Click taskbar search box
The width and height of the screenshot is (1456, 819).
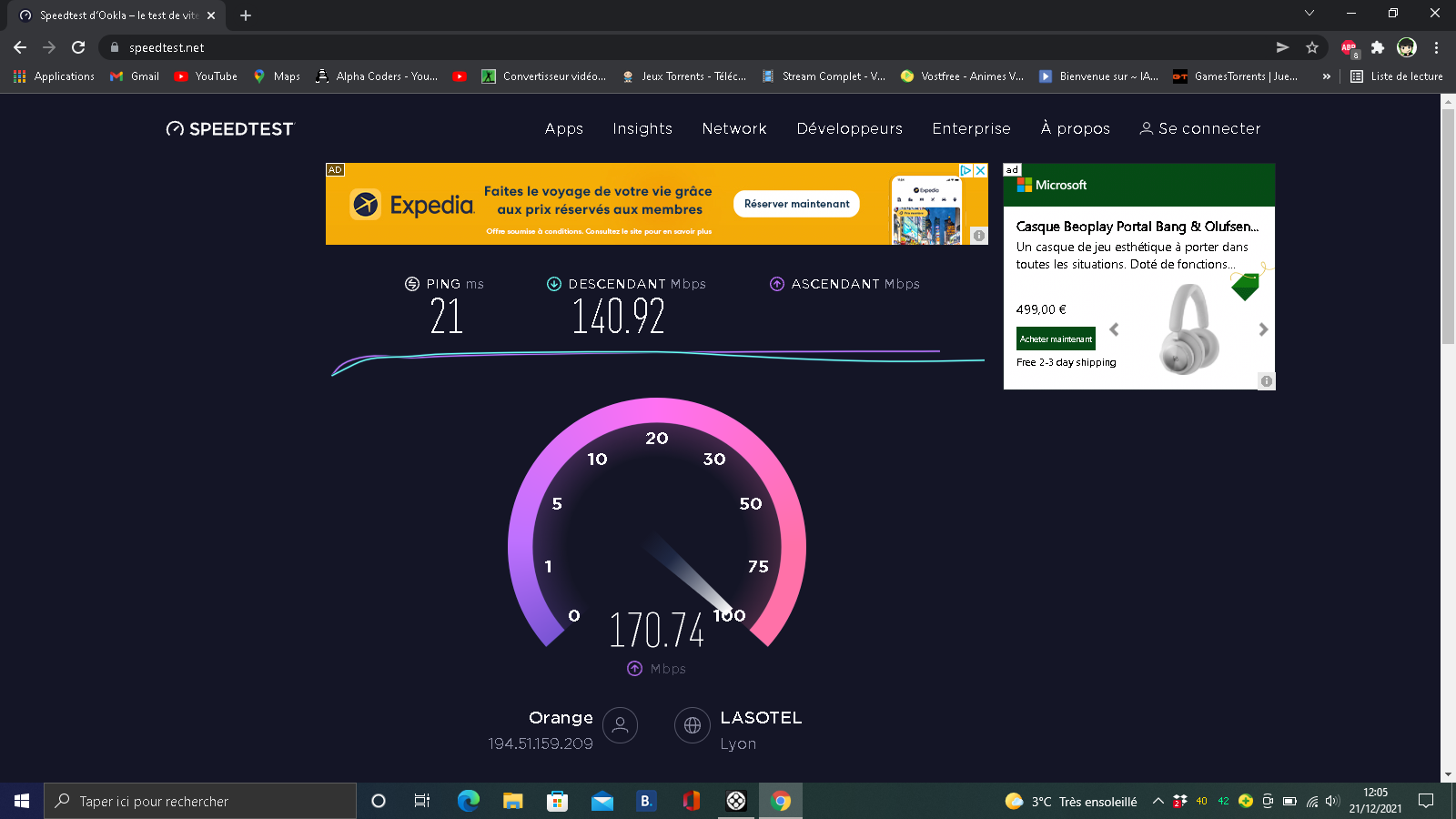pos(200,801)
